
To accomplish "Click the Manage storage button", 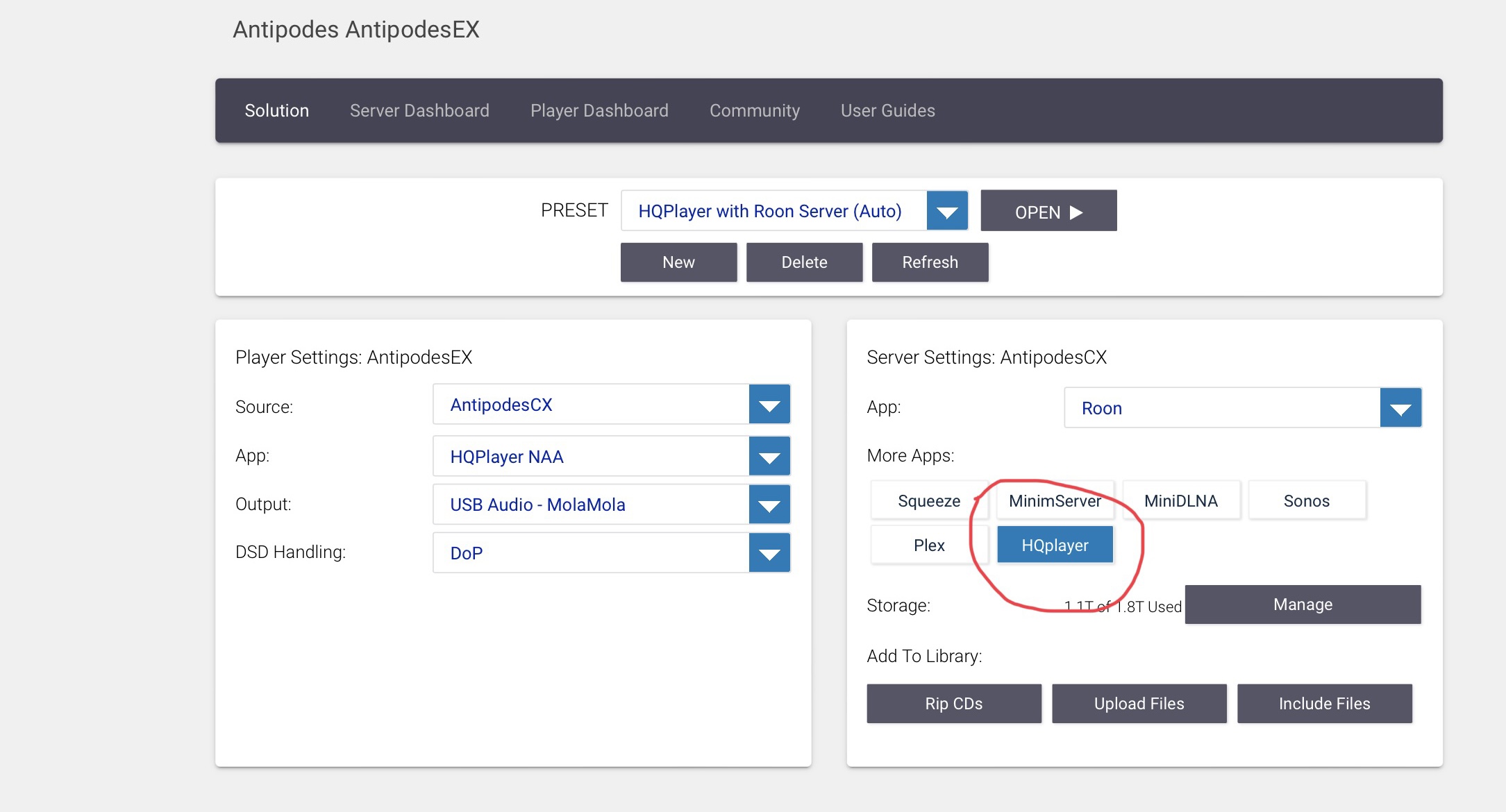I will 1303,604.
